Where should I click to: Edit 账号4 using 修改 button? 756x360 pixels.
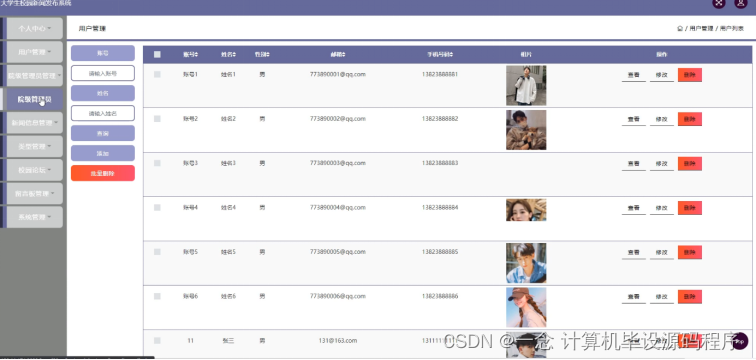click(662, 208)
